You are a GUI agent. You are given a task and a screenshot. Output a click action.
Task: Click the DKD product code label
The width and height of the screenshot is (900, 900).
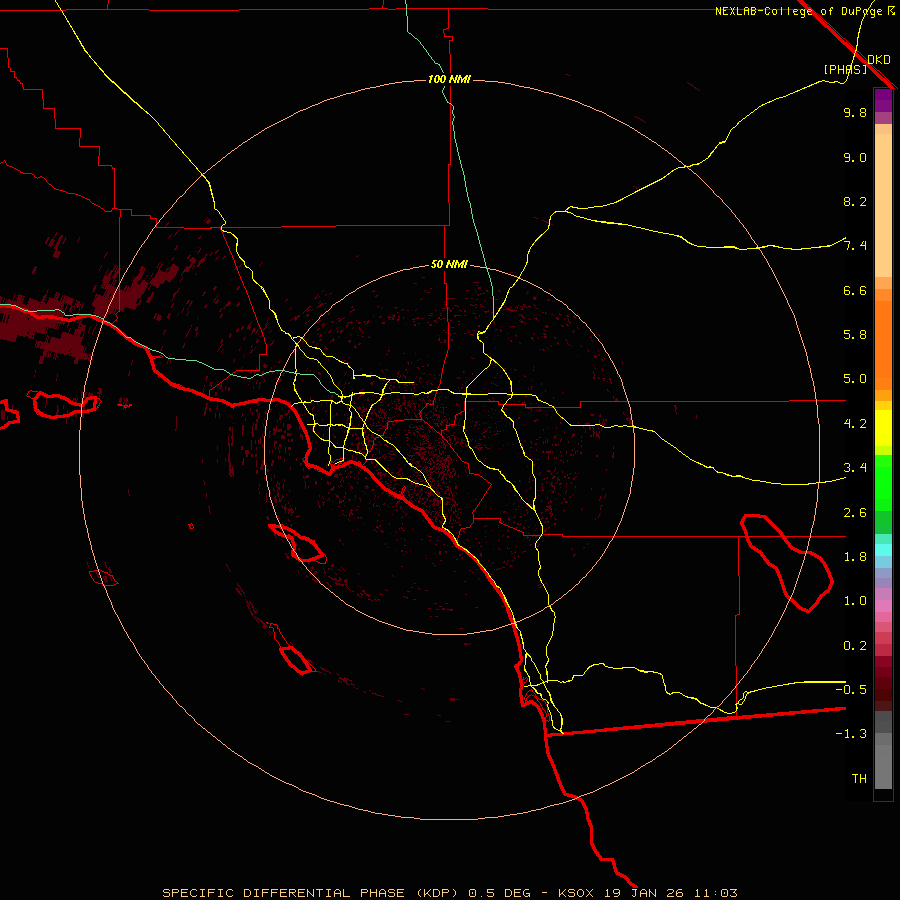point(878,60)
